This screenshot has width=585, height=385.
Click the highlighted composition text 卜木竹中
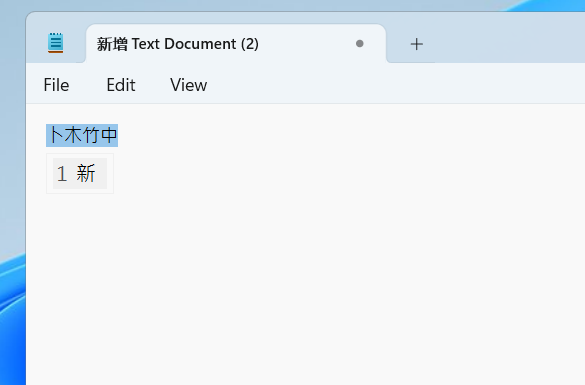click(82, 135)
